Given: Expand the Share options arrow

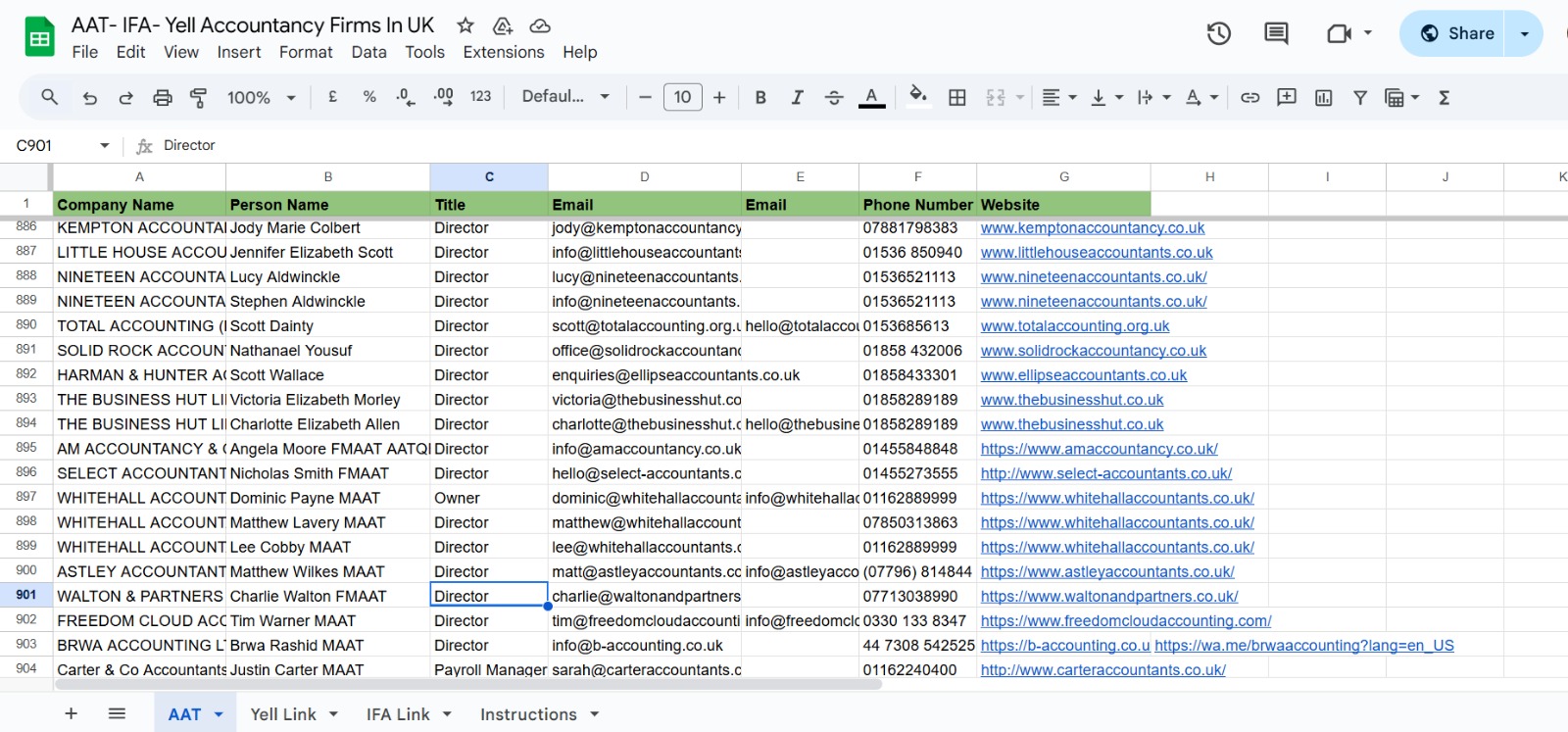Looking at the screenshot, I should tap(1524, 33).
